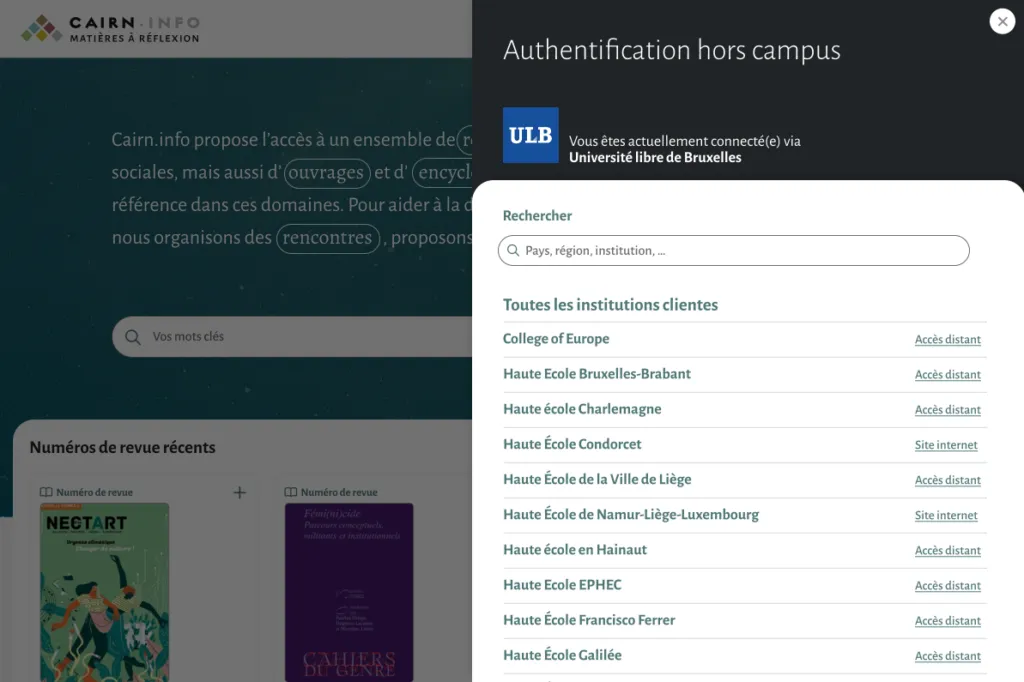The width and height of the screenshot is (1024, 682).
Task: Click the magnifier icon in keyword search
Action: [x=132, y=337]
